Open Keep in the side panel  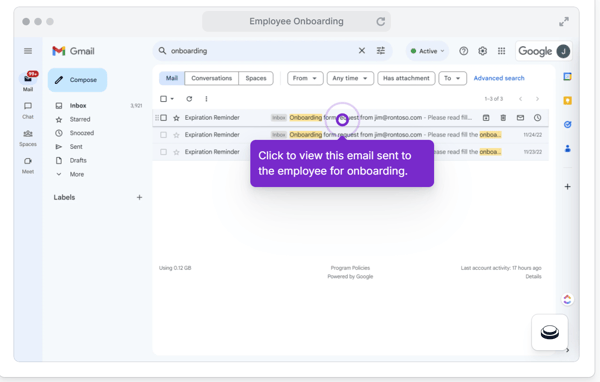pos(567,101)
